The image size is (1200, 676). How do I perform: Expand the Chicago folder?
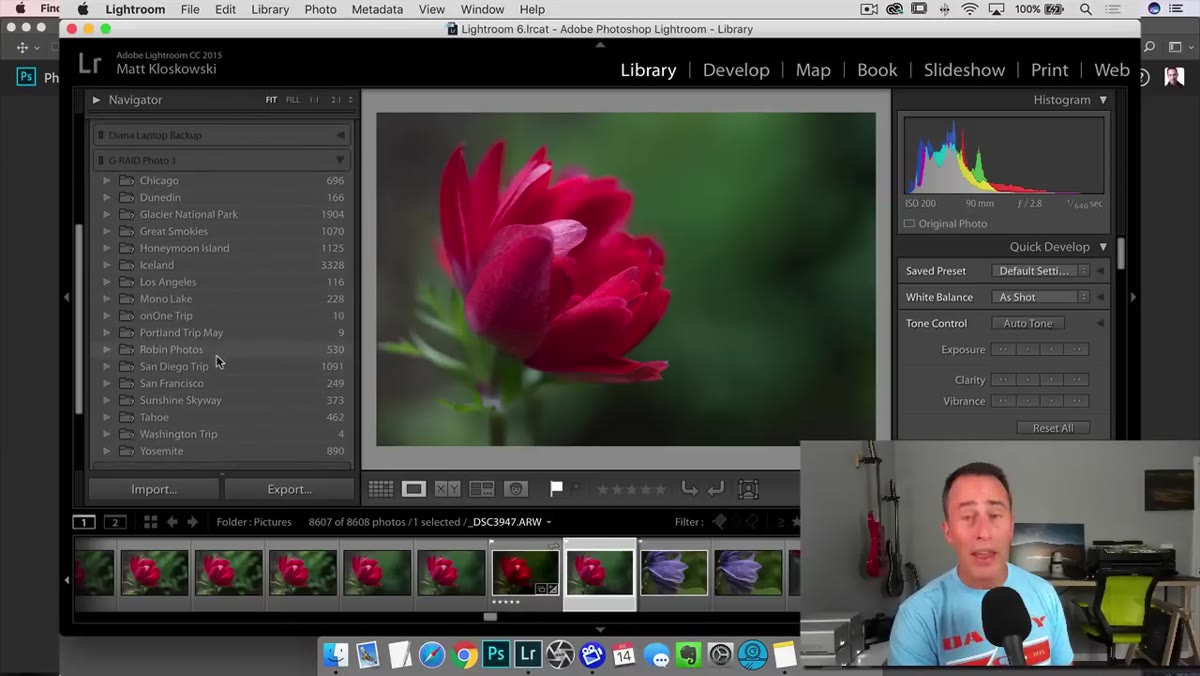(x=107, y=181)
